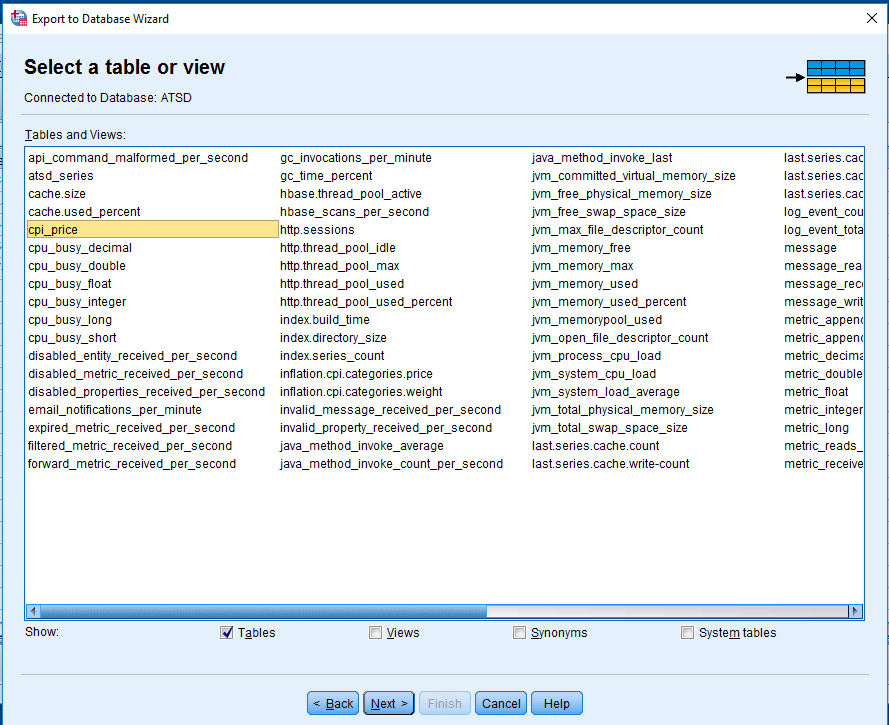Screen dimensions: 889x725
Task: Enable the System tables checkbox
Action: (687, 632)
